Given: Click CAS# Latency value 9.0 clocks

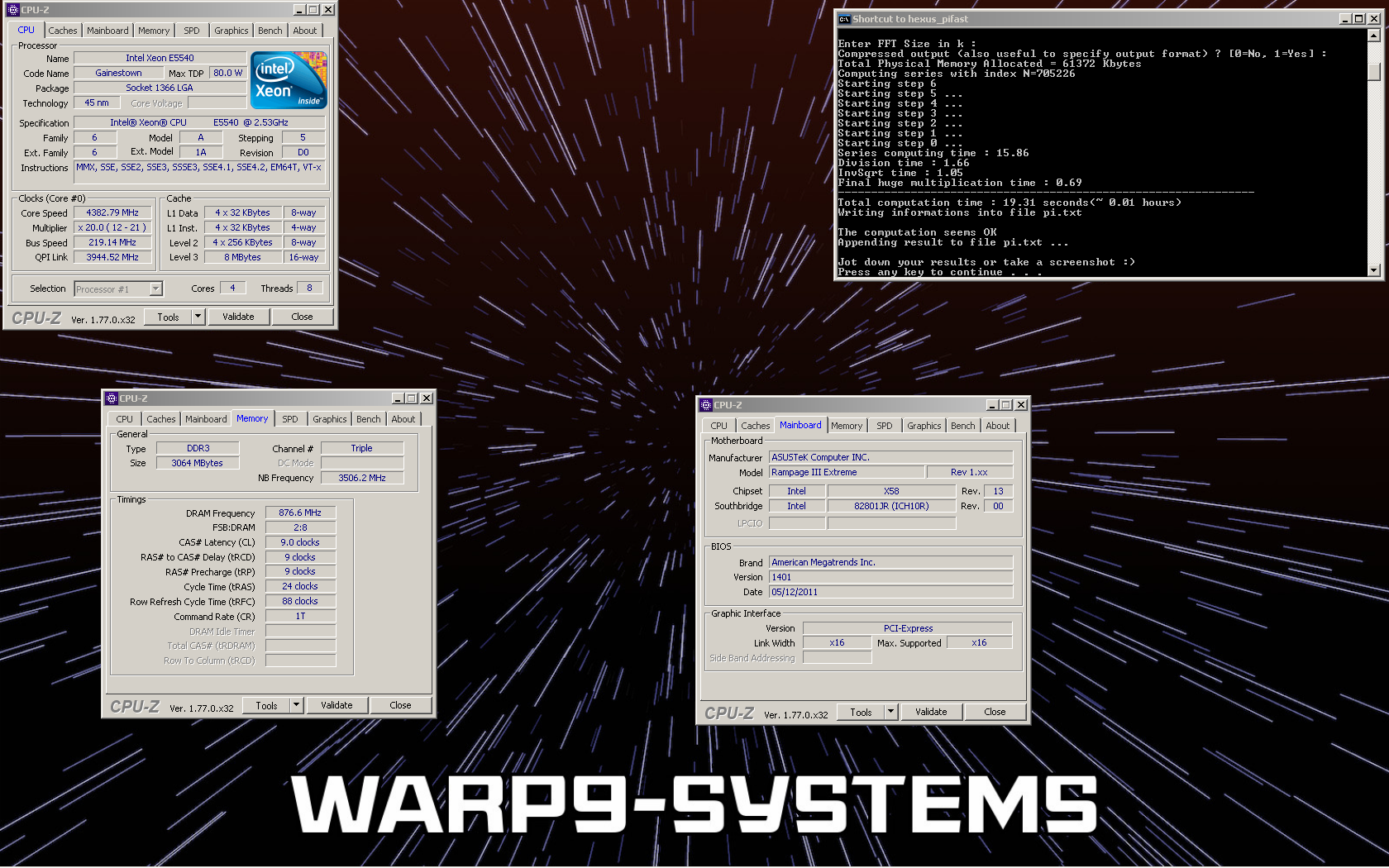Looking at the screenshot, I should tap(300, 542).
